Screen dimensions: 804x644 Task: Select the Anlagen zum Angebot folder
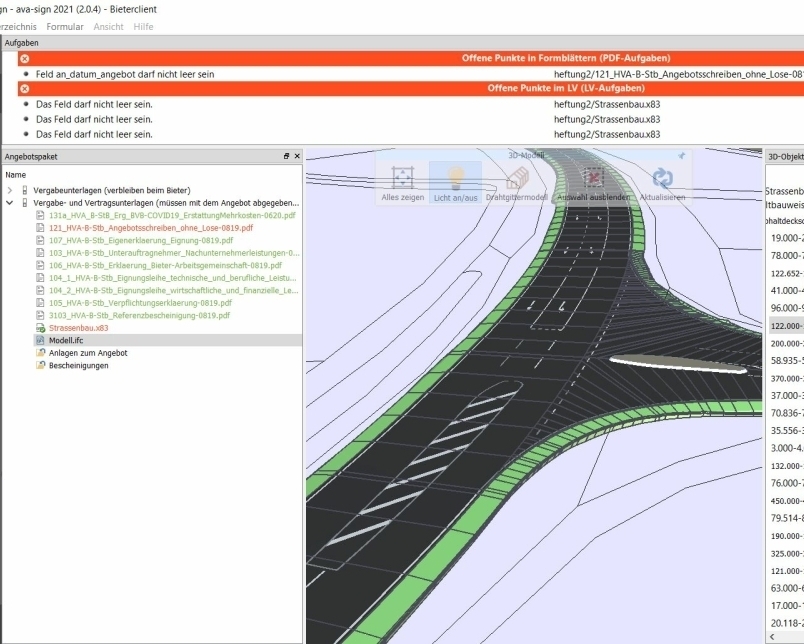tap(88, 353)
